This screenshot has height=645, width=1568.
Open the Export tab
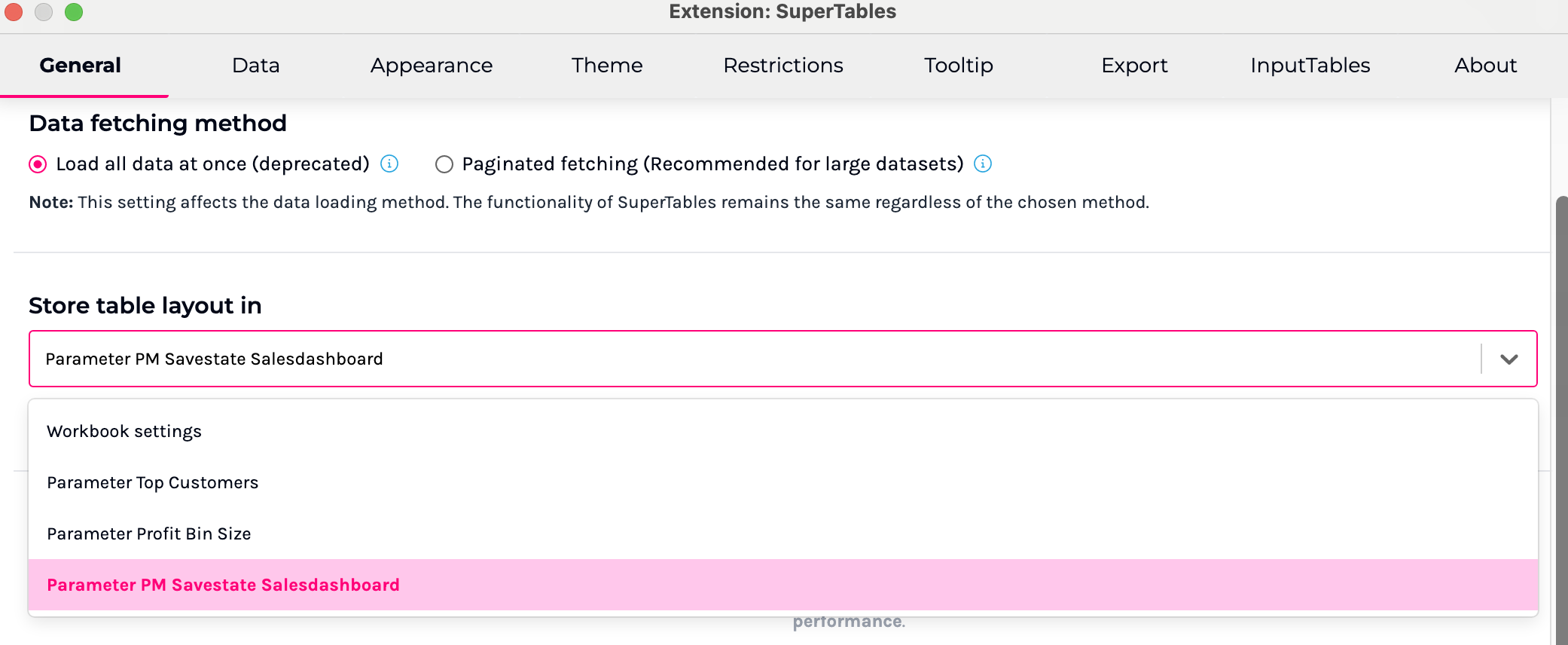point(1134,66)
